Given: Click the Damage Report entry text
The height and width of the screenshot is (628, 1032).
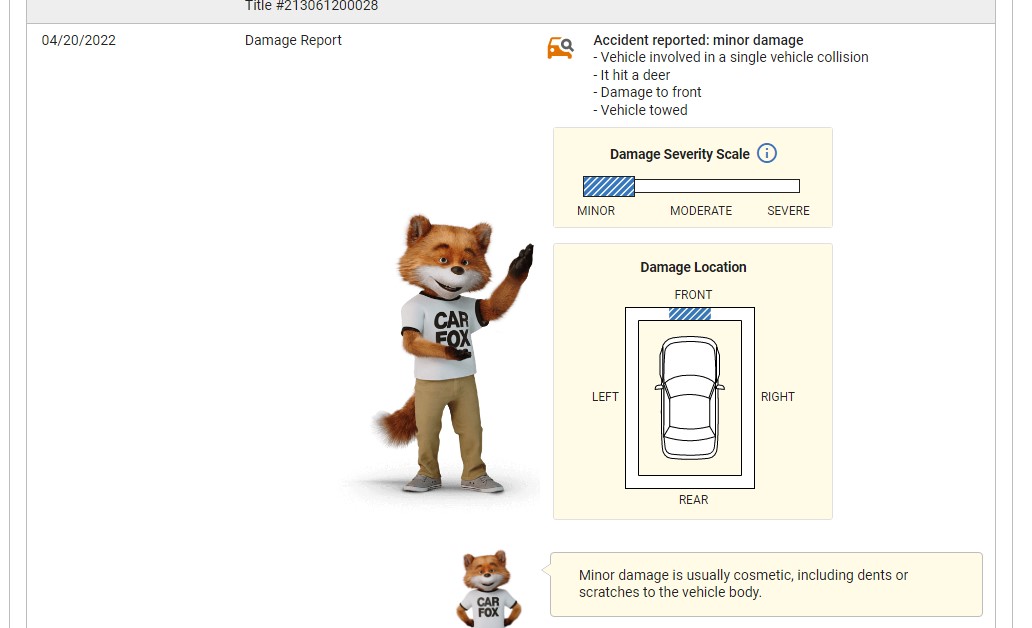Looking at the screenshot, I should point(293,41).
